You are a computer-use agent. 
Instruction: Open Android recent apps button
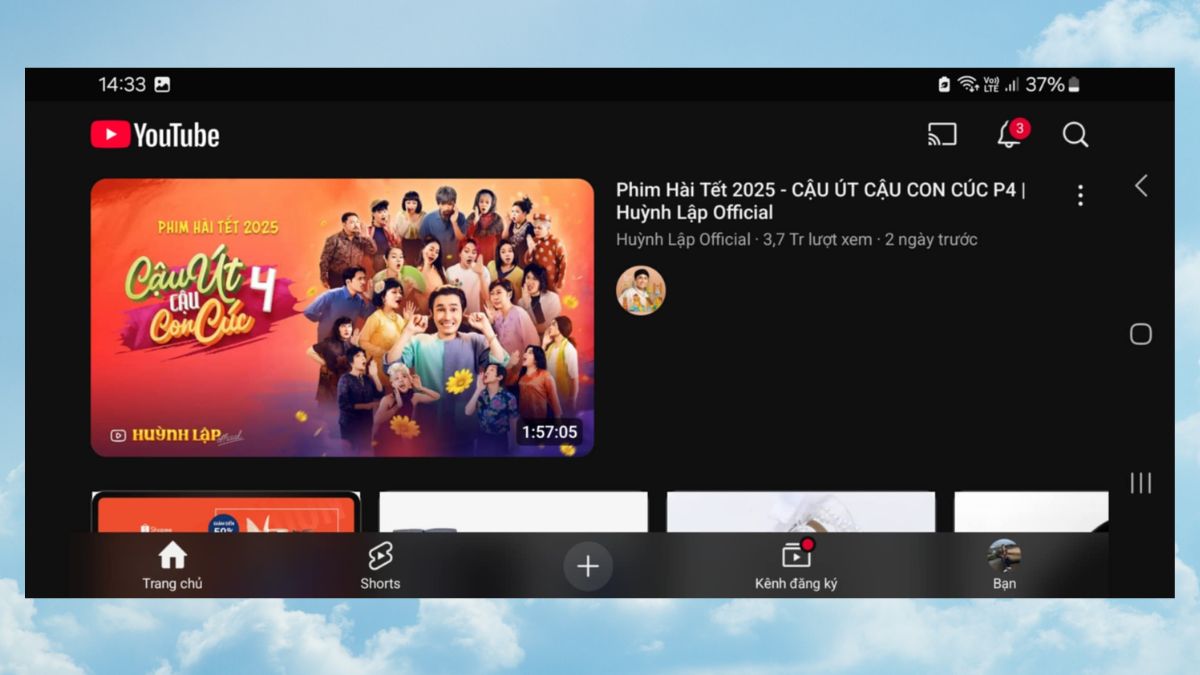pyautogui.click(x=1141, y=483)
